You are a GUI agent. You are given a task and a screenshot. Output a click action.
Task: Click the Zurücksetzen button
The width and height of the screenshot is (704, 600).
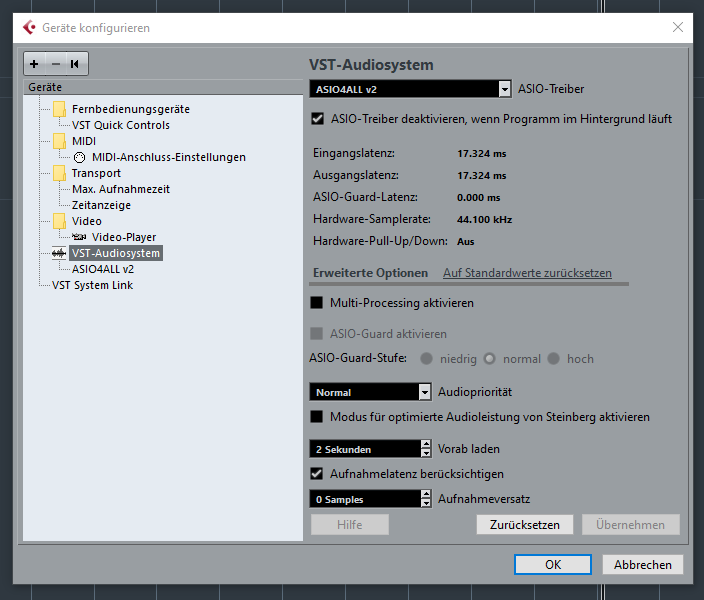524,525
